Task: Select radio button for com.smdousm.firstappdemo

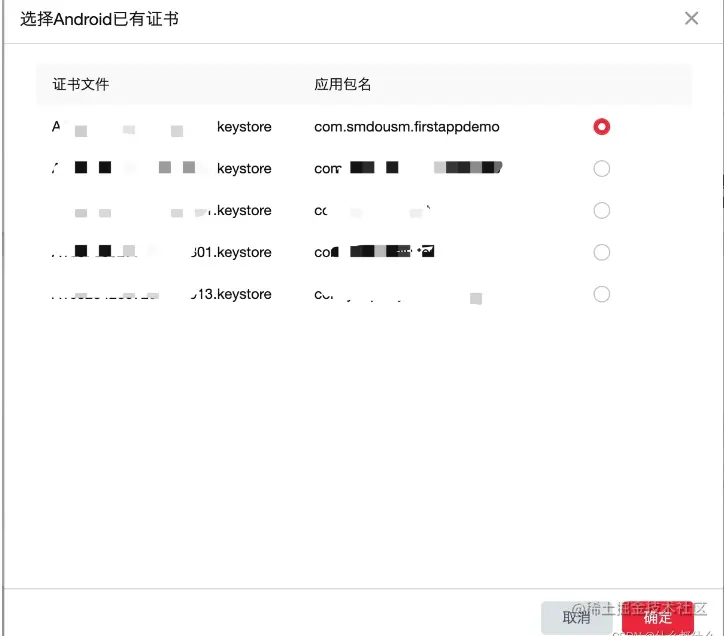Action: pyautogui.click(x=601, y=127)
